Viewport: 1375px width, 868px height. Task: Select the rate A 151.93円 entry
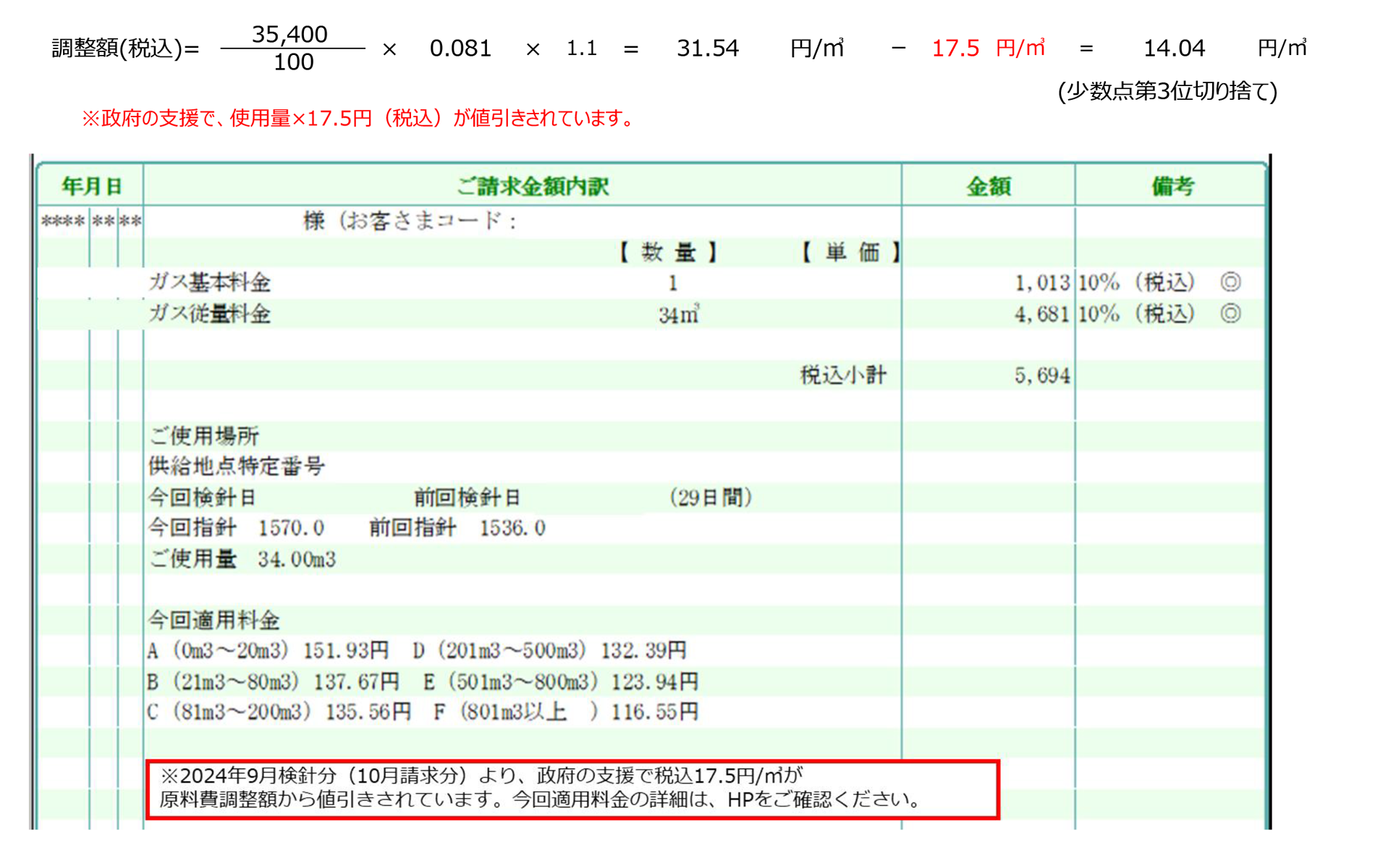[268, 651]
